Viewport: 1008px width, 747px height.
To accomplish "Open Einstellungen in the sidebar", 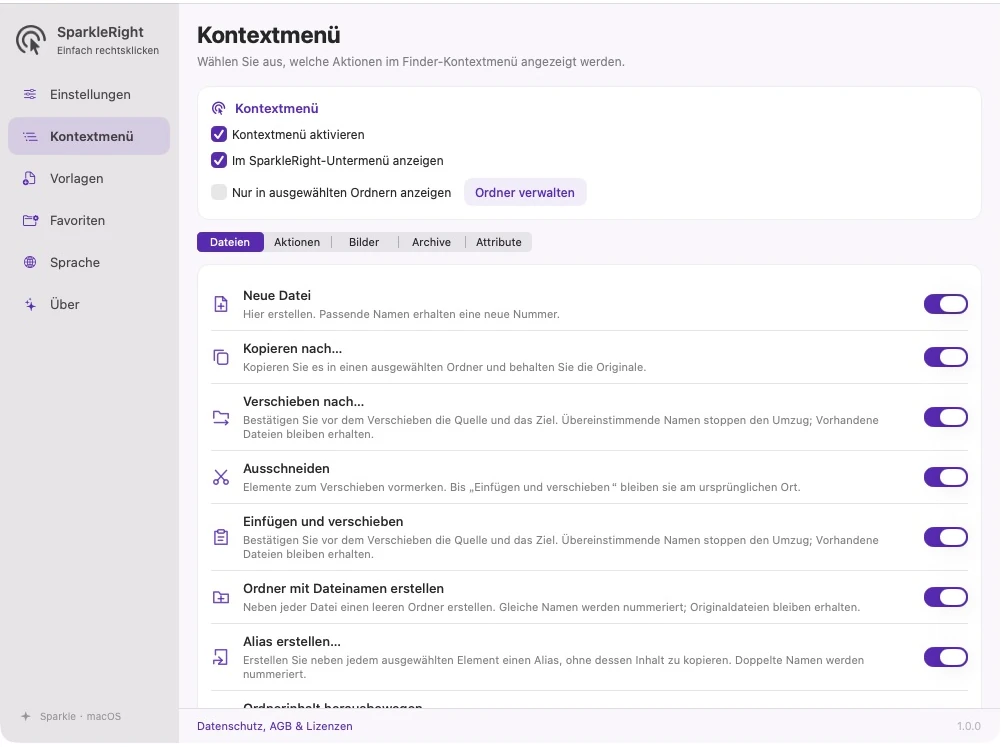I will 89,94.
